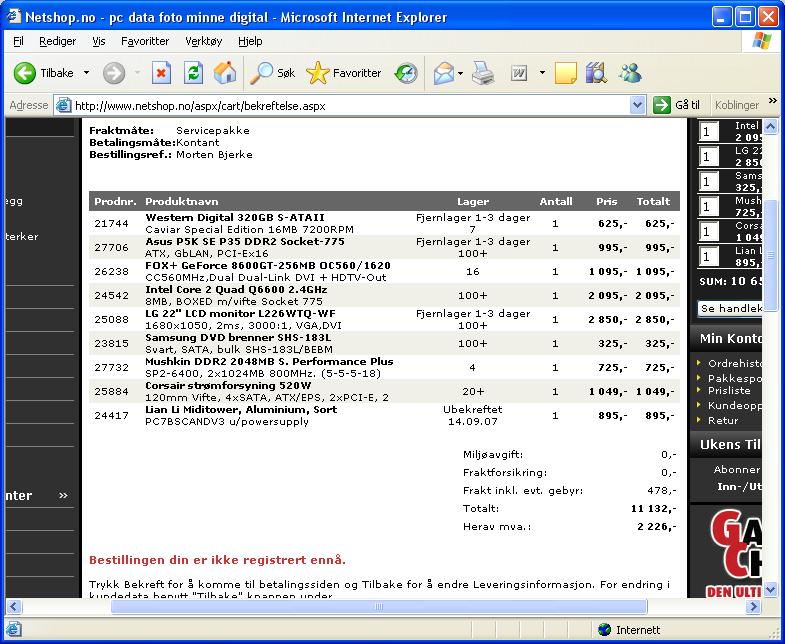Open the Fil menu
Viewport: 785px width, 644px height.
pyautogui.click(x=18, y=41)
